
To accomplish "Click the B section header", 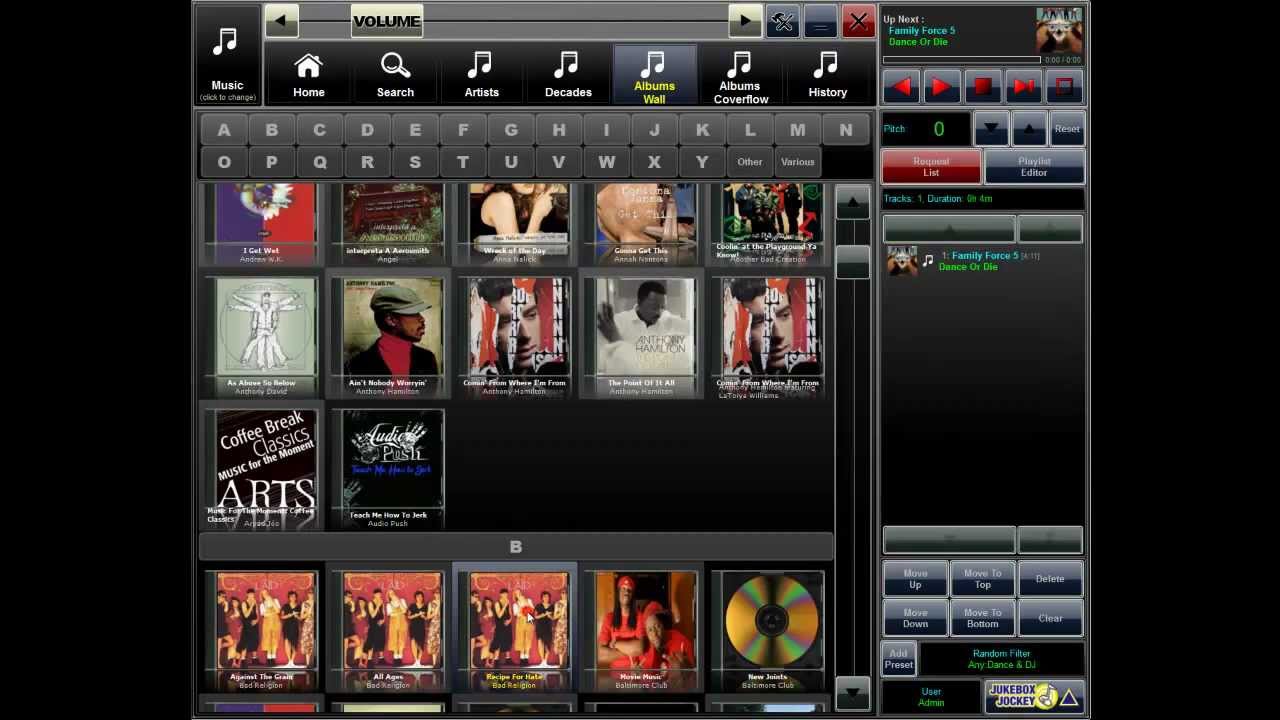I will (515, 547).
